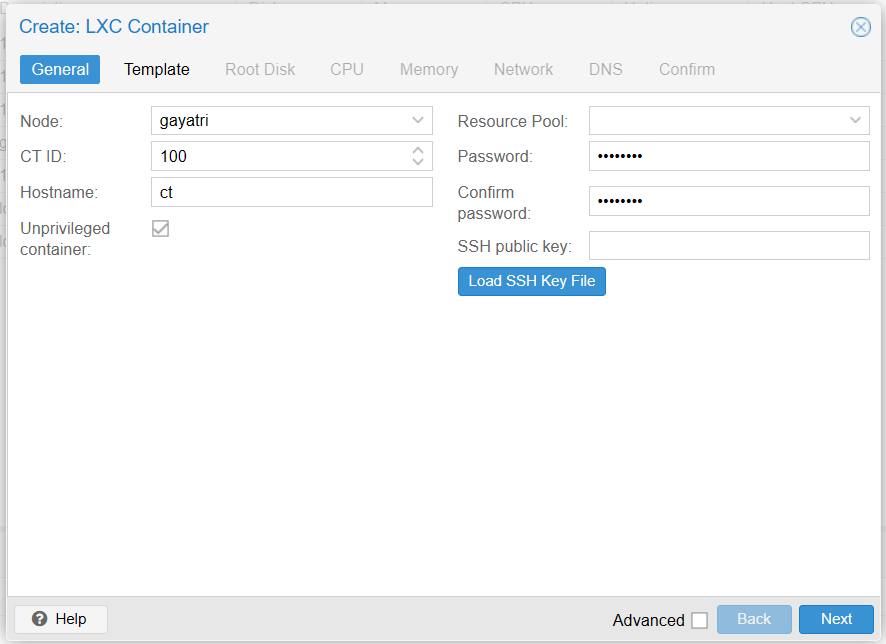This screenshot has width=886, height=644.
Task: Open the Help button with question icon
Action: [60, 619]
